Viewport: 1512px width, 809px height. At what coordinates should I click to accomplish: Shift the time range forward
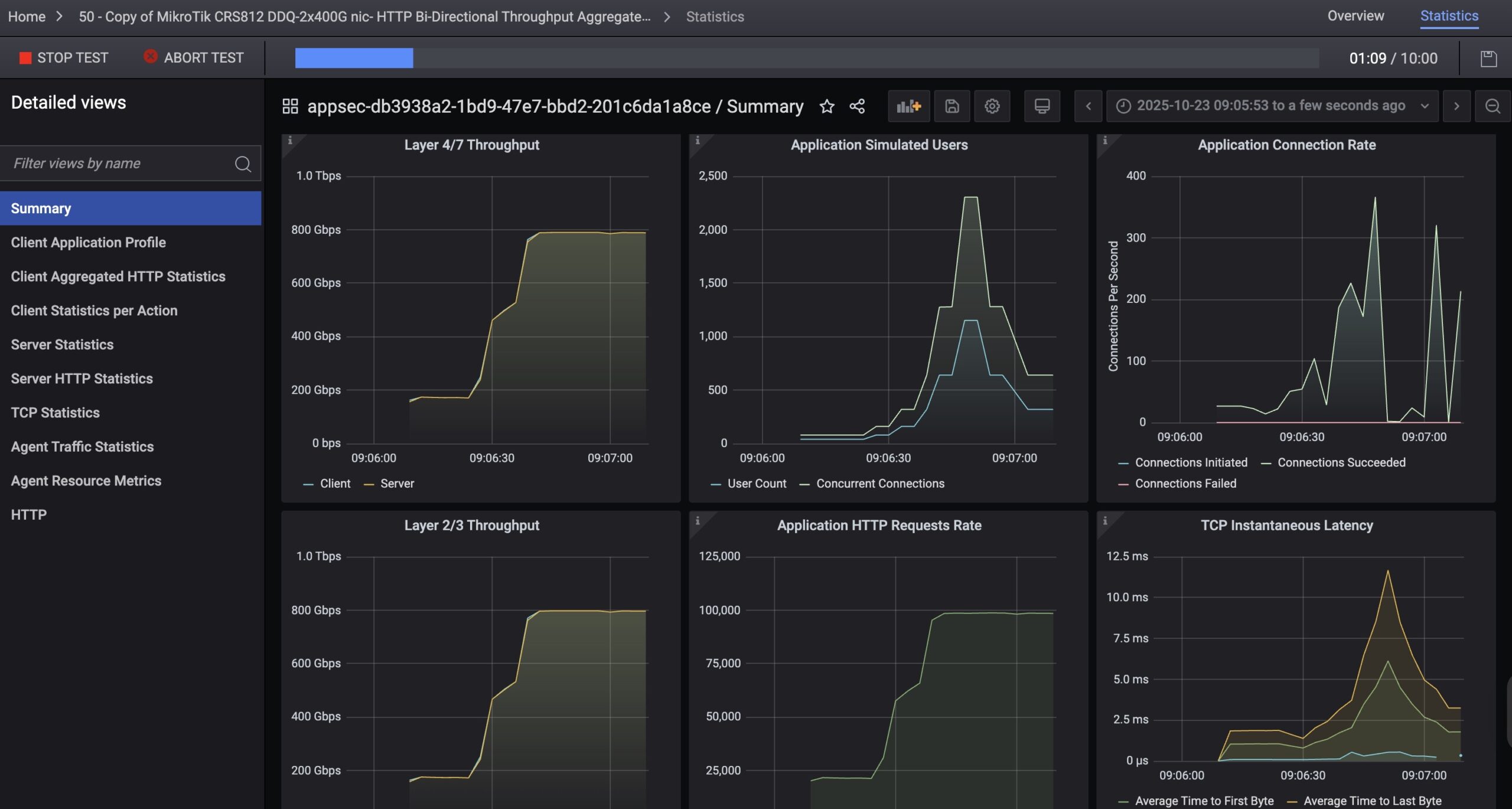pyautogui.click(x=1456, y=106)
